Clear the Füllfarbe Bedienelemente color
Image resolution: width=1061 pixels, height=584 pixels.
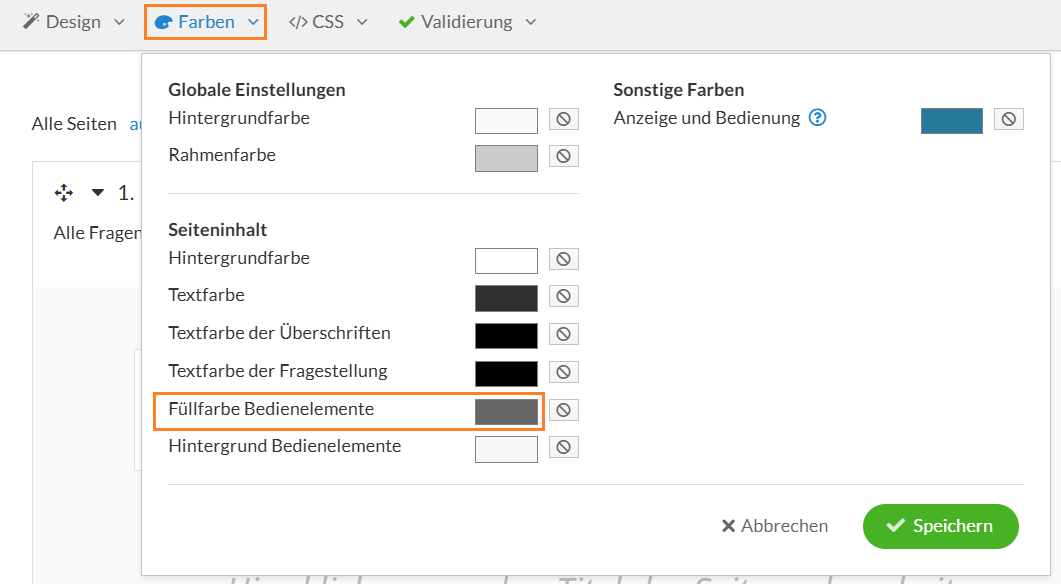(563, 410)
